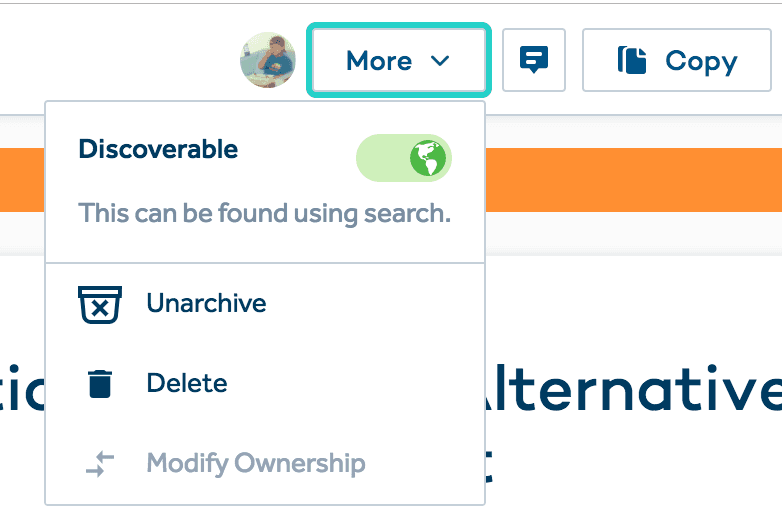The image size is (782, 524).
Task: Turn off the Discoverable switch
Action: pyautogui.click(x=404, y=159)
